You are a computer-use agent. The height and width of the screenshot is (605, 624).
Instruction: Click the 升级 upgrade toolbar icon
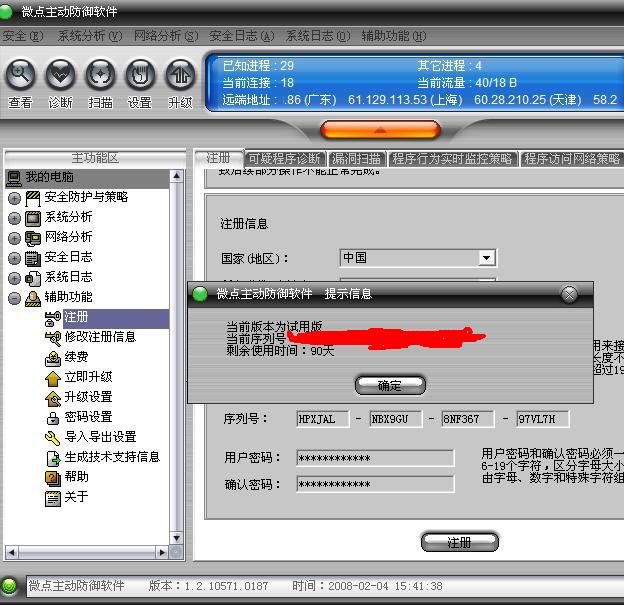180,74
